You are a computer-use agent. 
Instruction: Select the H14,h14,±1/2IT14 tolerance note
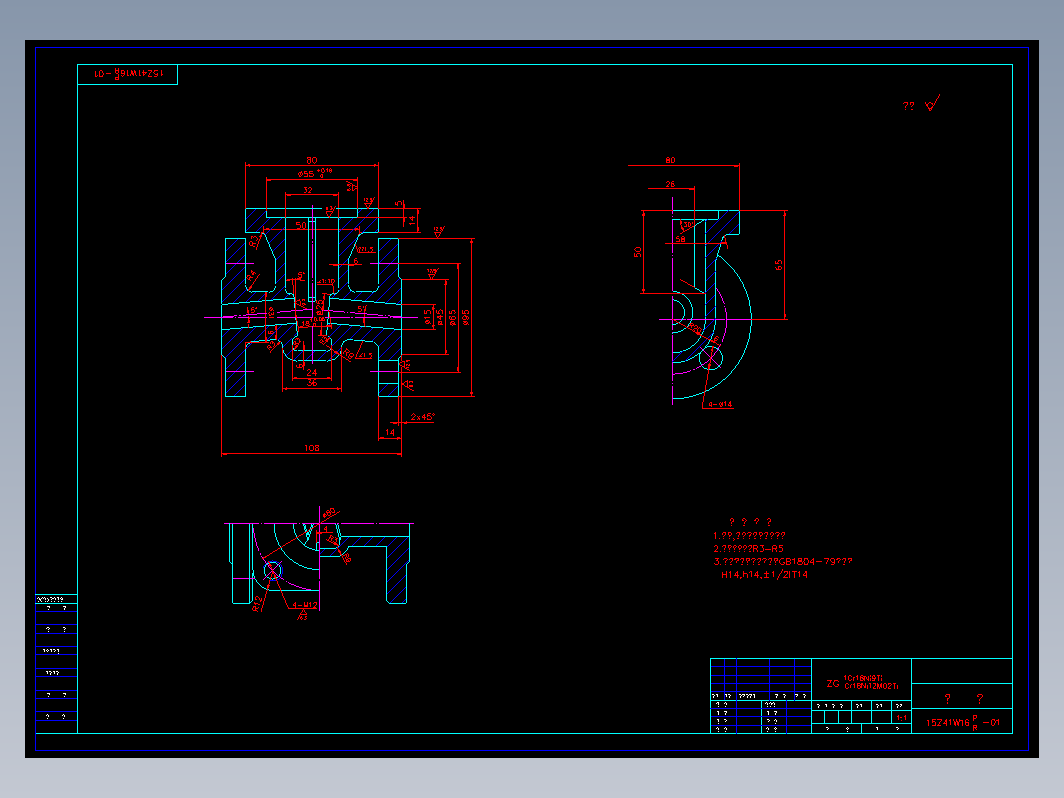(765, 574)
